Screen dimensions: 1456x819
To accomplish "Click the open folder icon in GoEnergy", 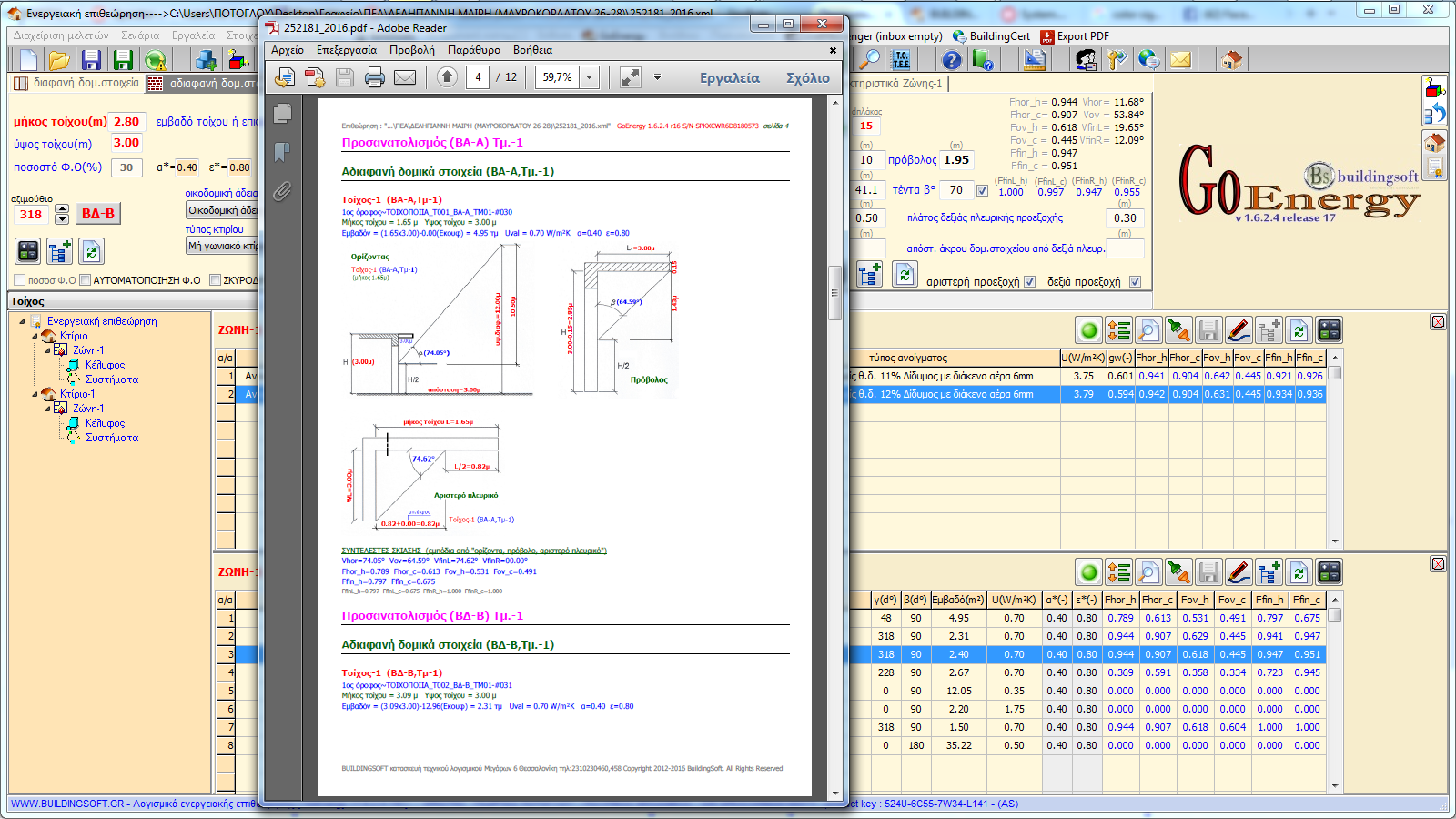I will (59, 60).
